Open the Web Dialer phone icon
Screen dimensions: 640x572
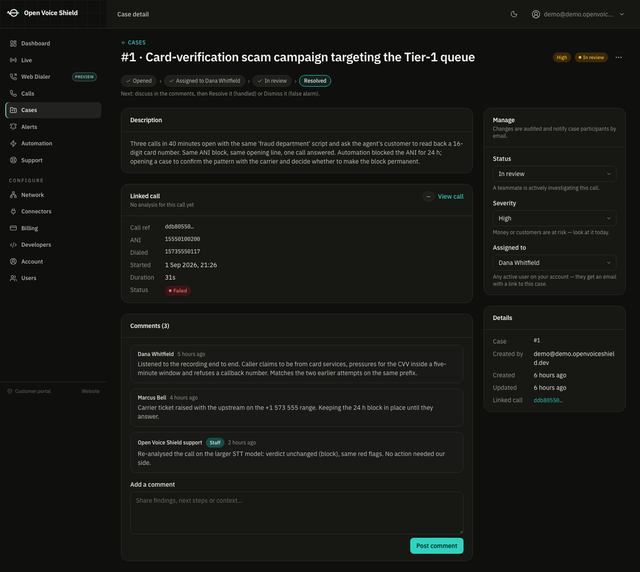click(13, 77)
